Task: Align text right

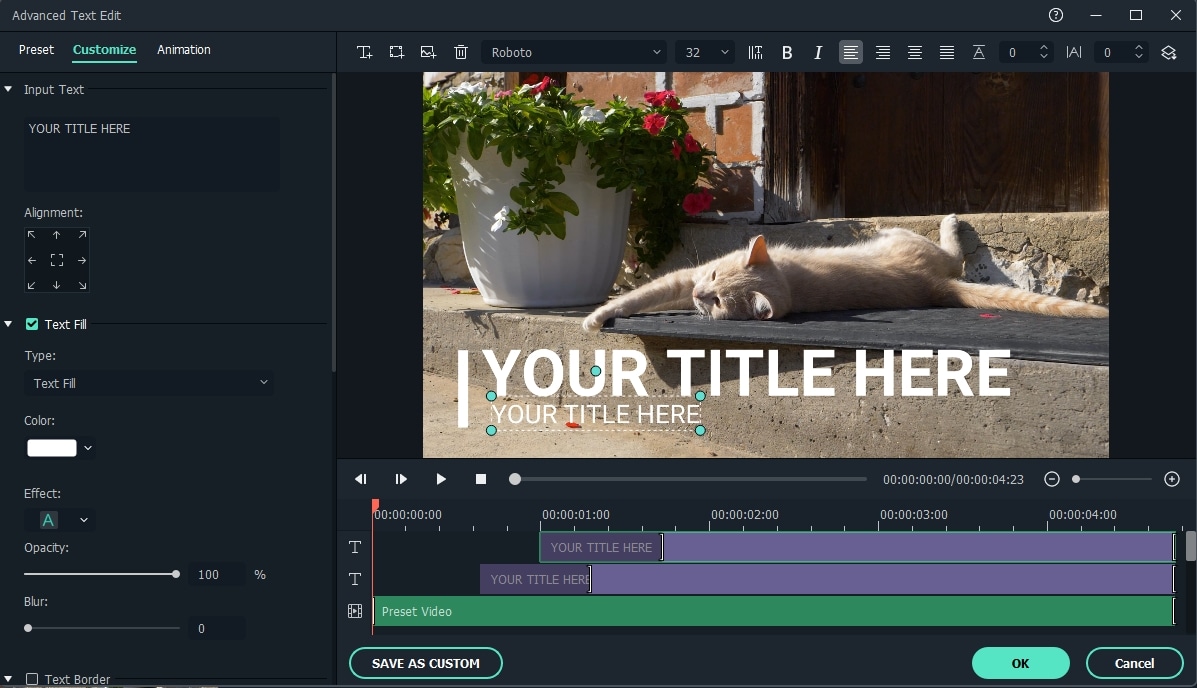Action: 882,53
